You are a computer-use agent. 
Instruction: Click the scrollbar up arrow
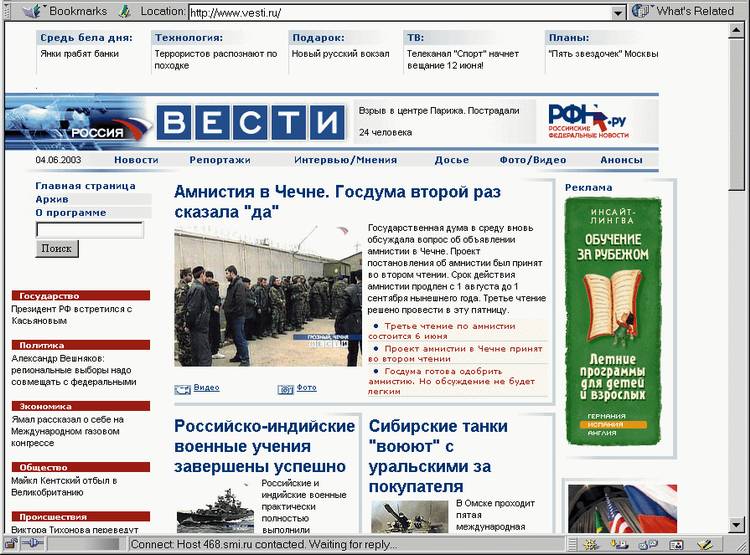(737, 31)
